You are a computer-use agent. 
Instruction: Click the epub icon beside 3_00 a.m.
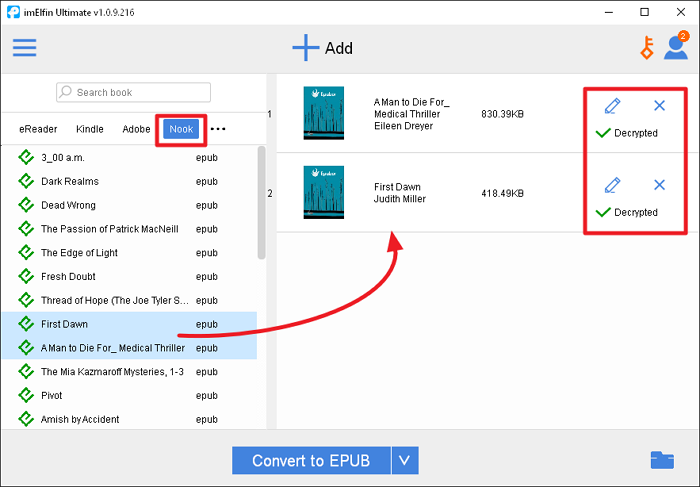(26, 158)
